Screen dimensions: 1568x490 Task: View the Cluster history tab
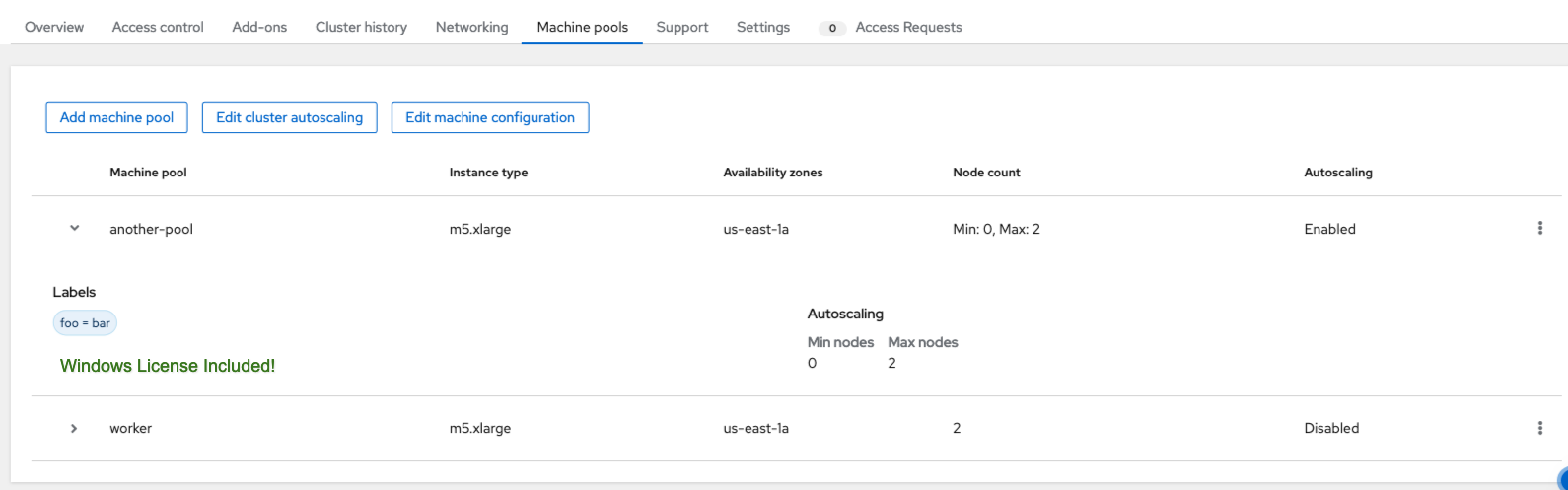tap(361, 27)
